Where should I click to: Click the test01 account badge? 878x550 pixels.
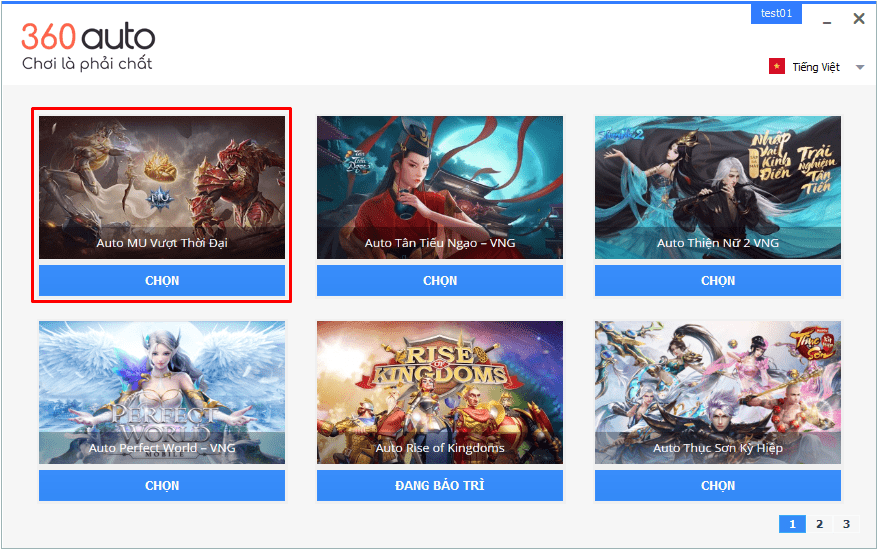[776, 13]
